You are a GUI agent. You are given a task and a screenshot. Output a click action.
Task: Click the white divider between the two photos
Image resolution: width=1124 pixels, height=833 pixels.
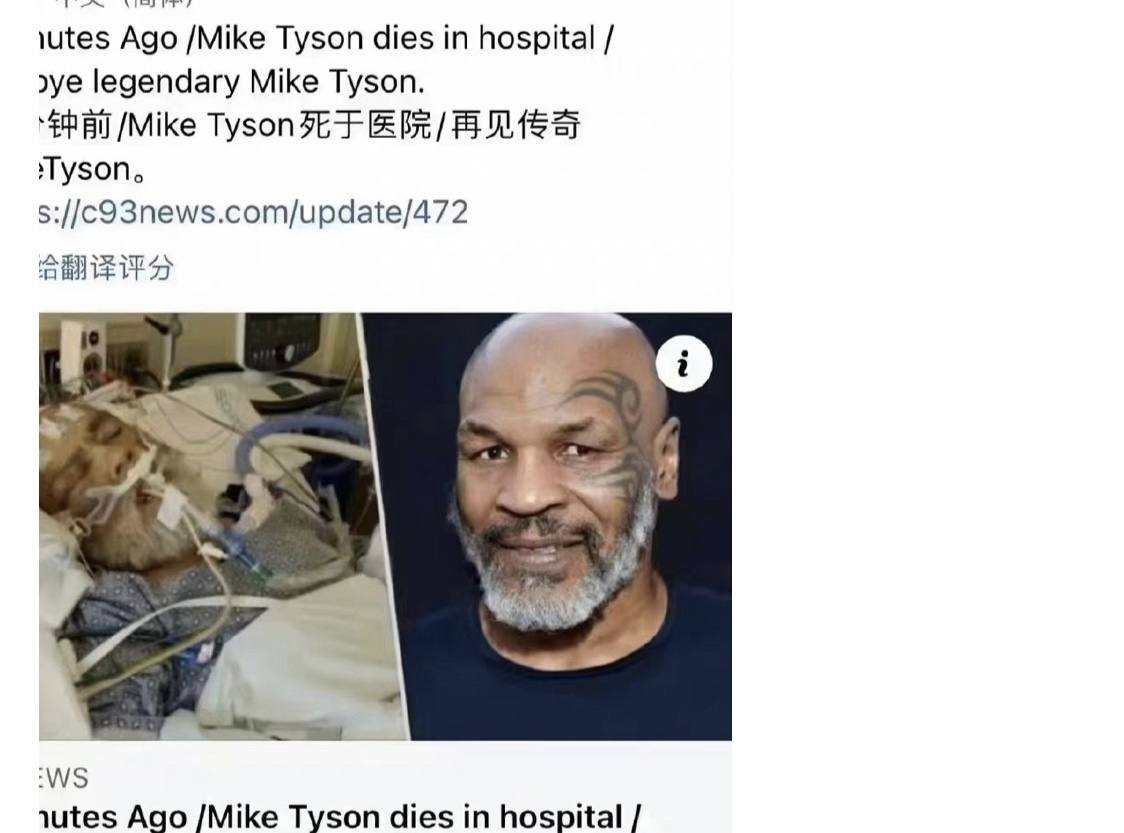point(384,526)
